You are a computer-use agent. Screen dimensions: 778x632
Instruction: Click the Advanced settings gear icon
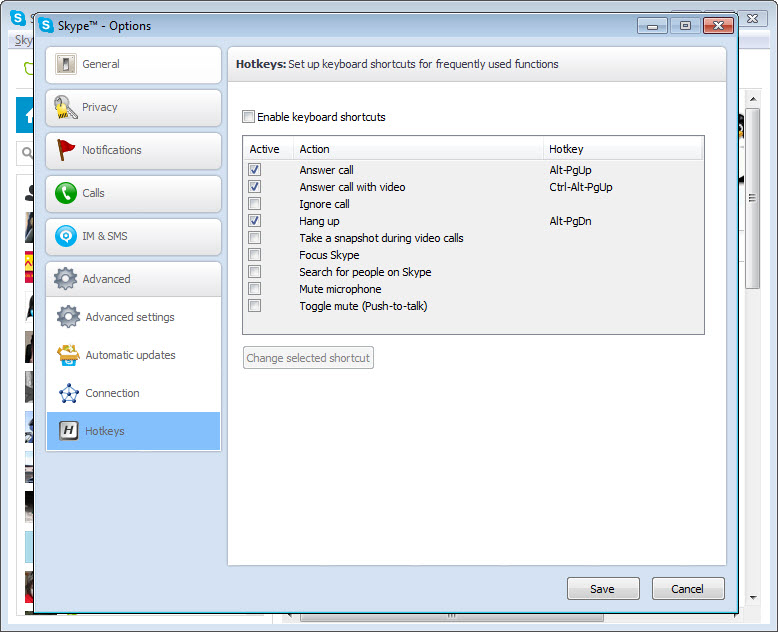coord(68,316)
